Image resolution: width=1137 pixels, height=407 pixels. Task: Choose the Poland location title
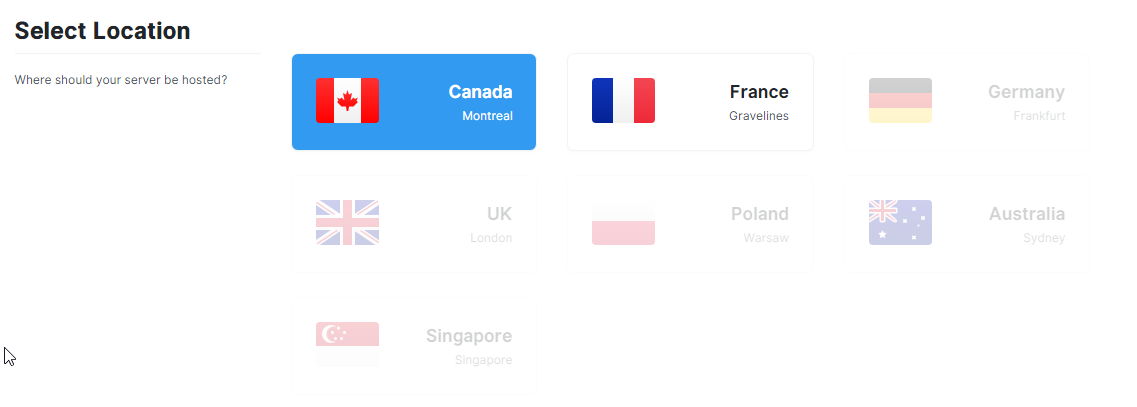pos(759,214)
